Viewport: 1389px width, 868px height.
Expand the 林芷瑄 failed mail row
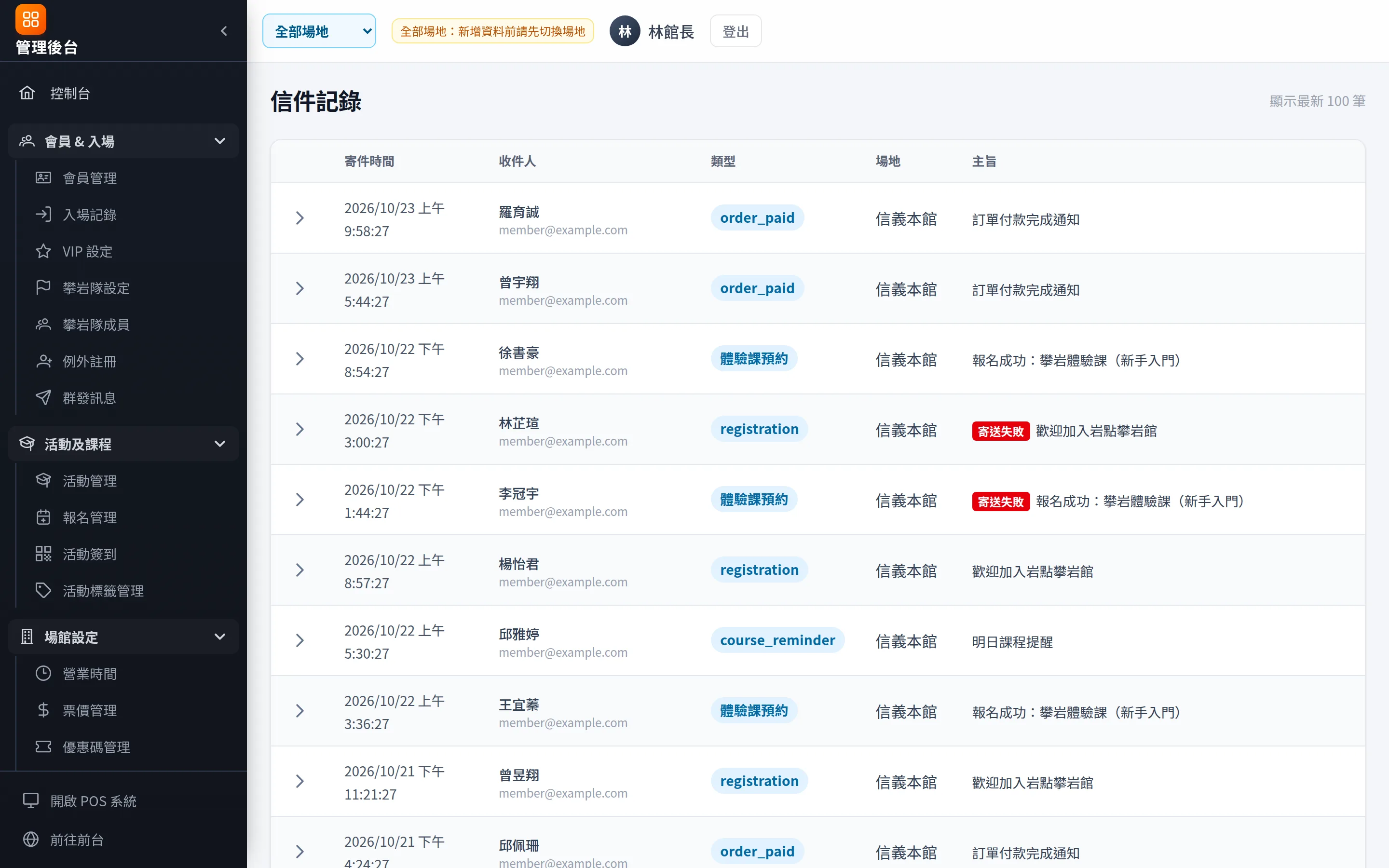pos(300,429)
